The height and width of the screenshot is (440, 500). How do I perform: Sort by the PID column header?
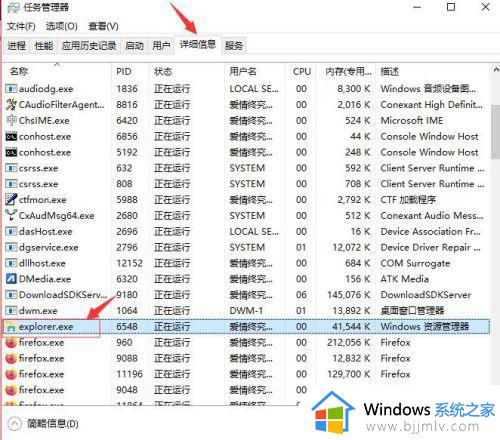pyautogui.click(x=130, y=71)
